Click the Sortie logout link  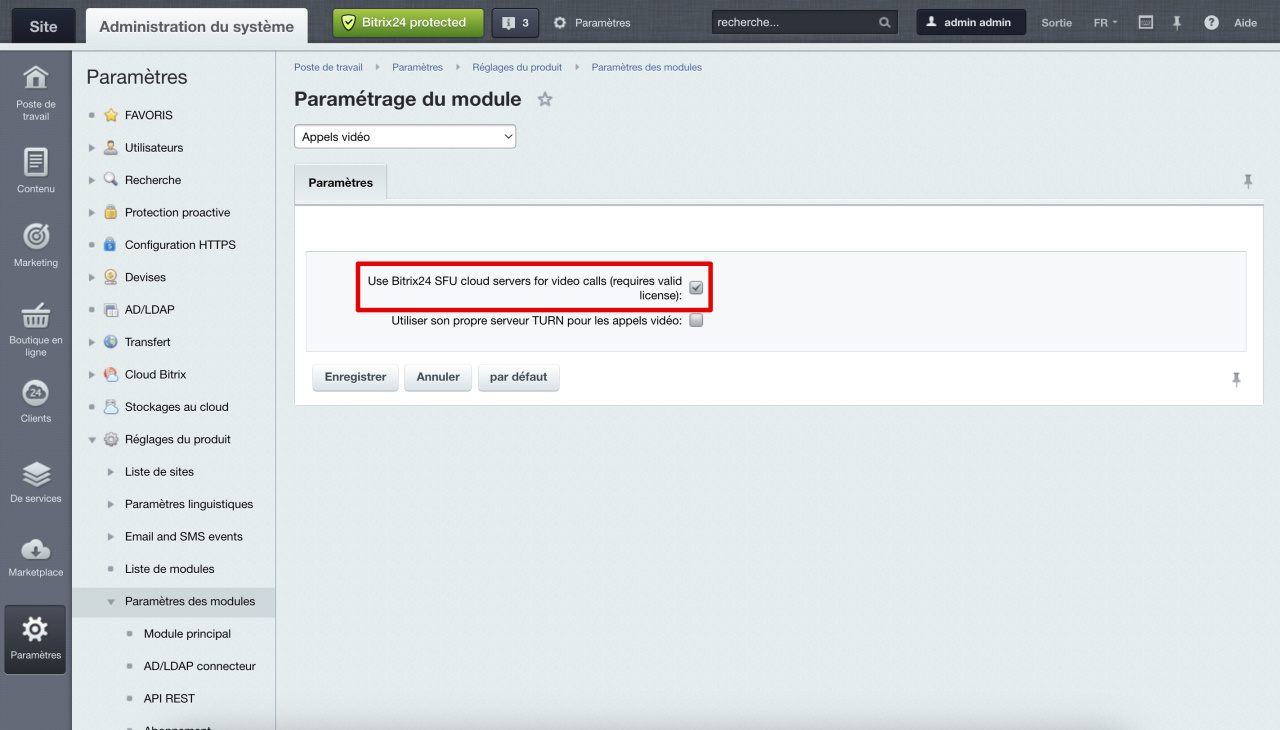coord(1056,22)
